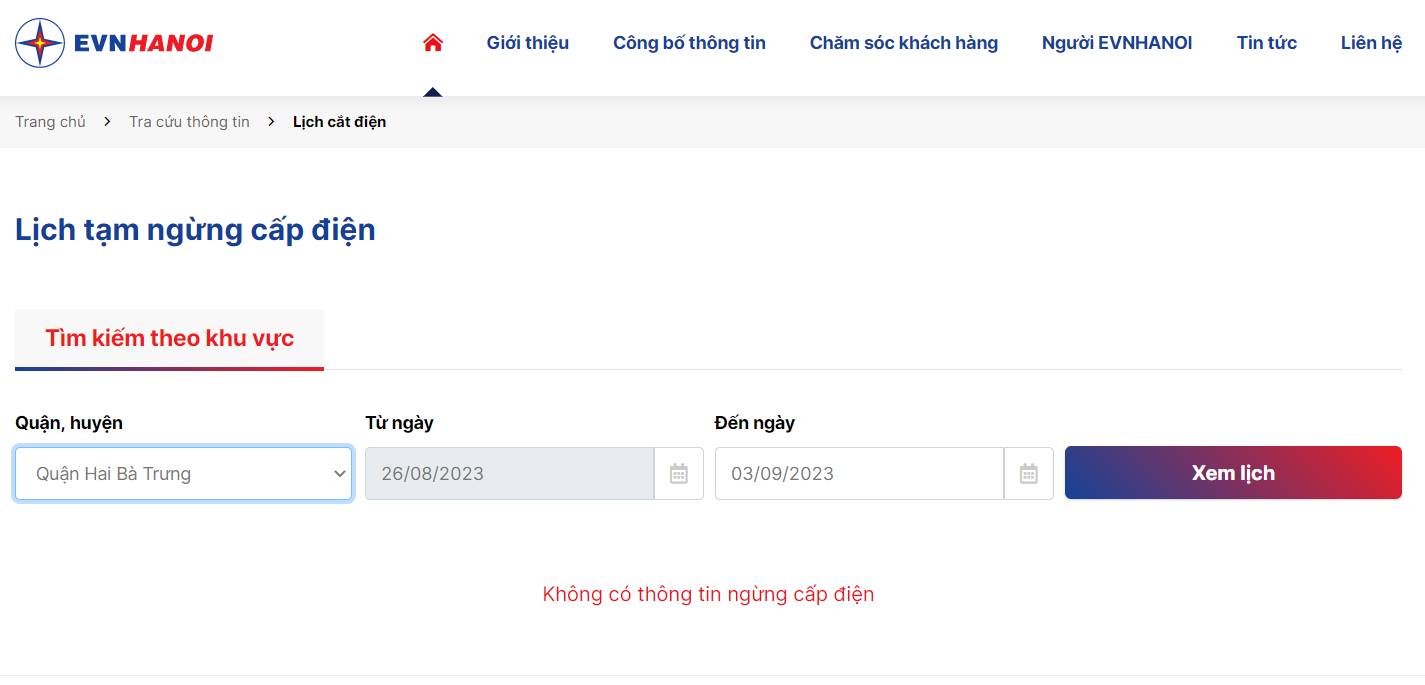The height and width of the screenshot is (685, 1425).
Task: Follow the Trang chủ breadcrumb link
Action: point(50,122)
